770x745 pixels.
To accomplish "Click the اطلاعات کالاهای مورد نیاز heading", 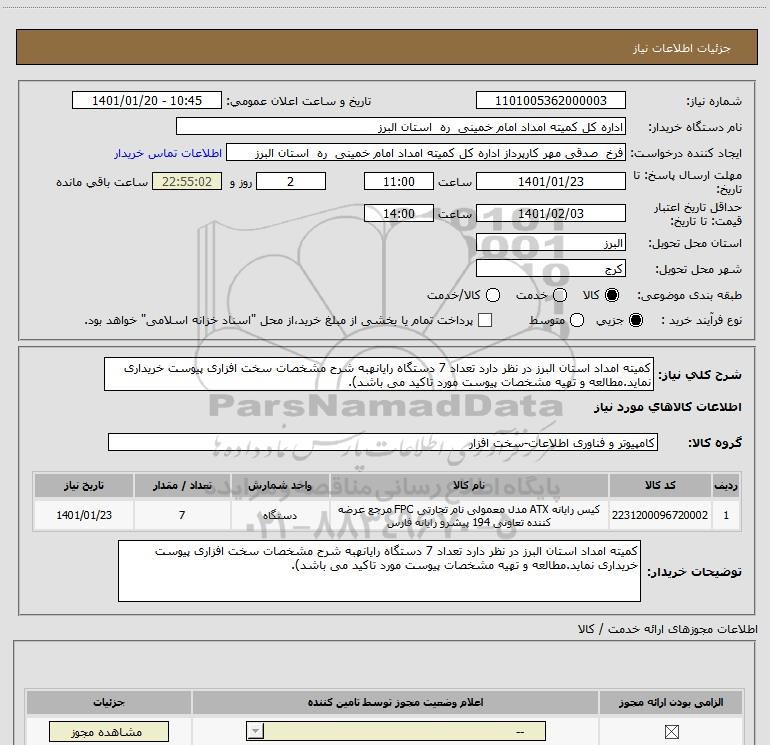I will (x=668, y=408).
